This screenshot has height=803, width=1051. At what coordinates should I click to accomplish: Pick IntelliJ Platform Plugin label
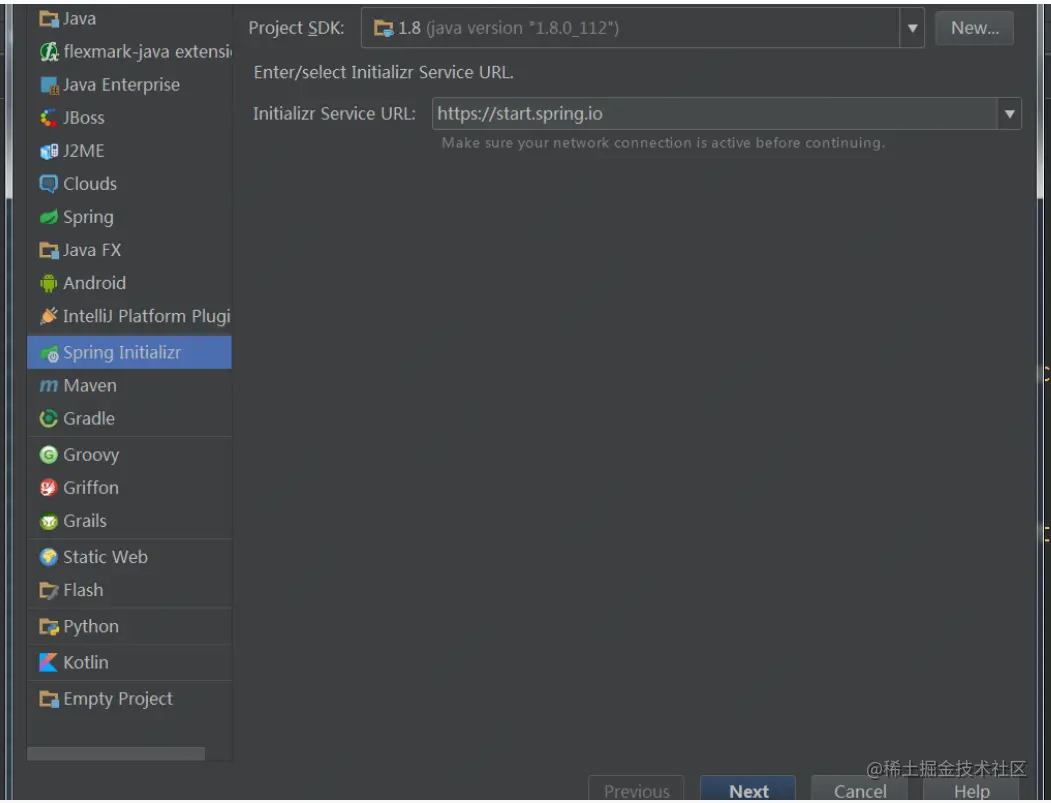tap(147, 316)
